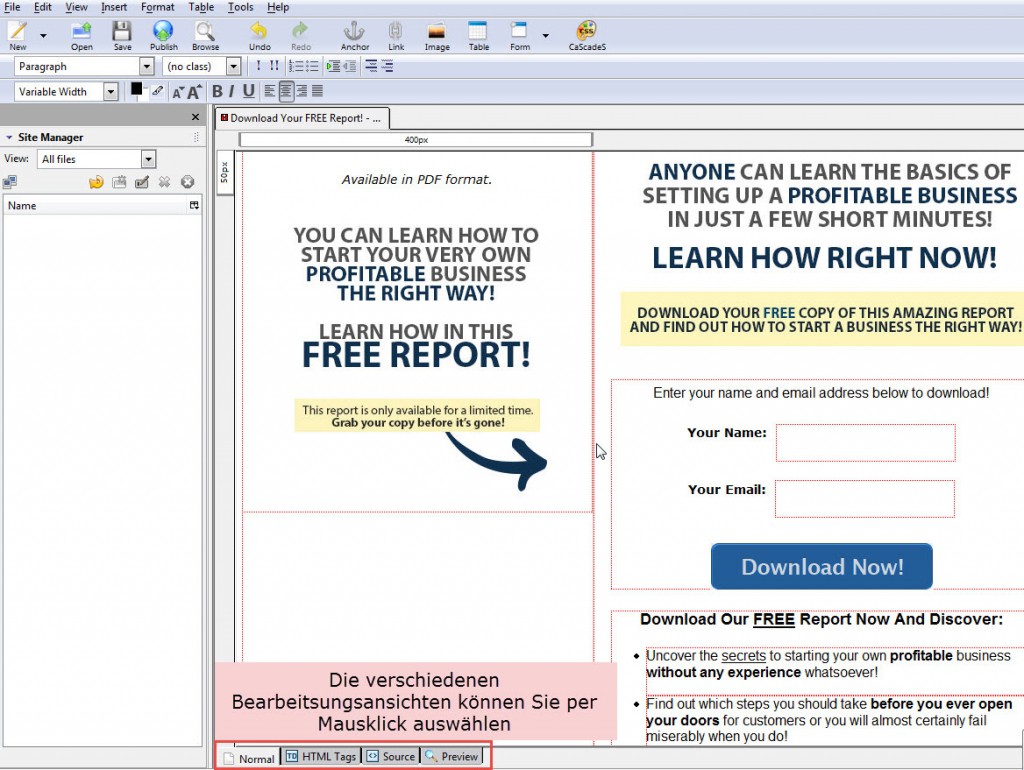Screen dimensions: 1024x770
Task: Toggle italic text formatting
Action: (233, 92)
